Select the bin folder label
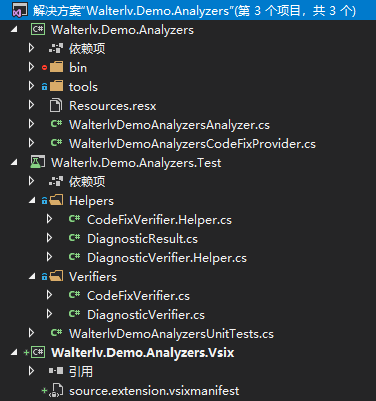The width and height of the screenshot is (376, 401). click(78, 68)
